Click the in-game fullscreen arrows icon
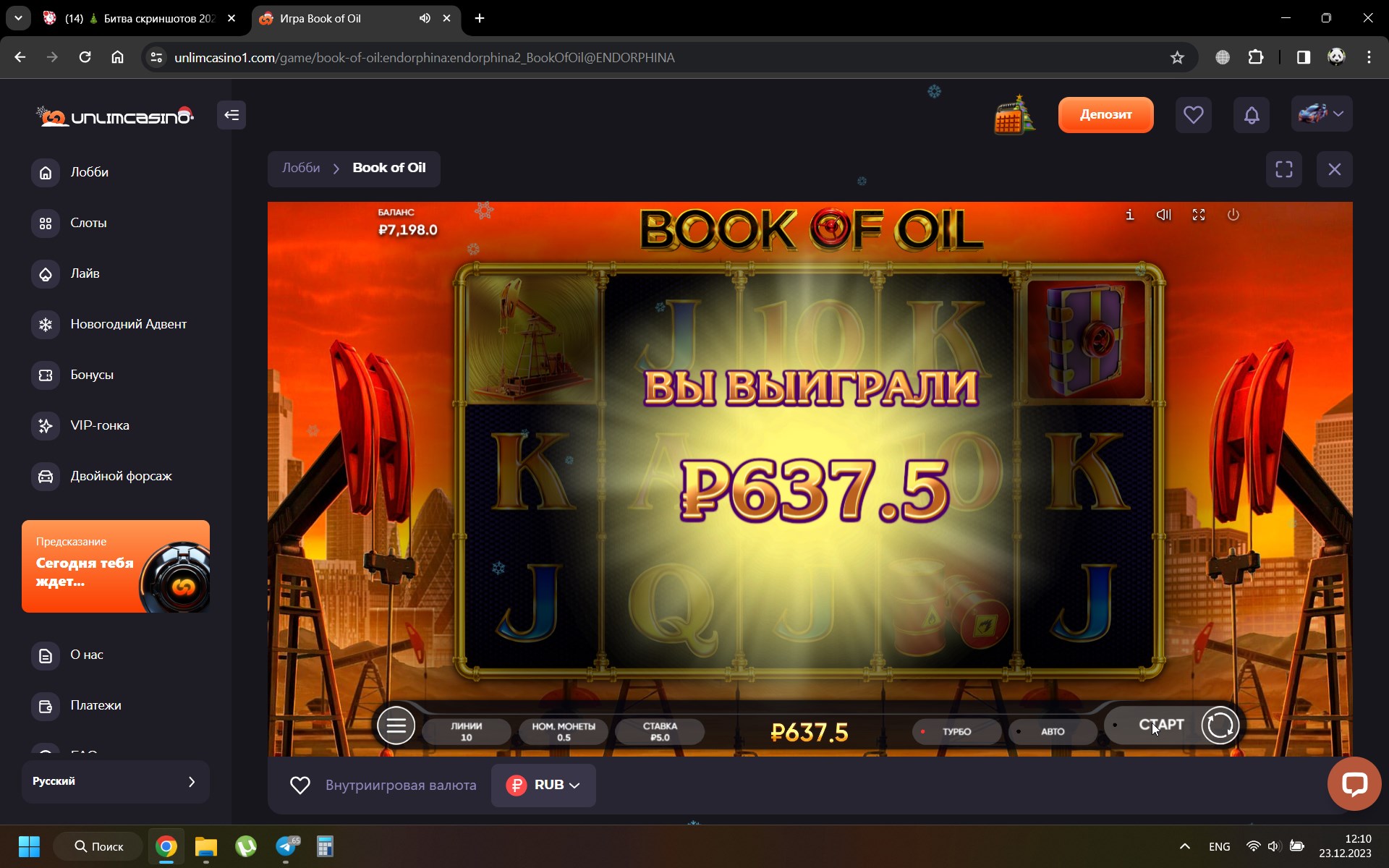1389x868 pixels. tap(1199, 215)
